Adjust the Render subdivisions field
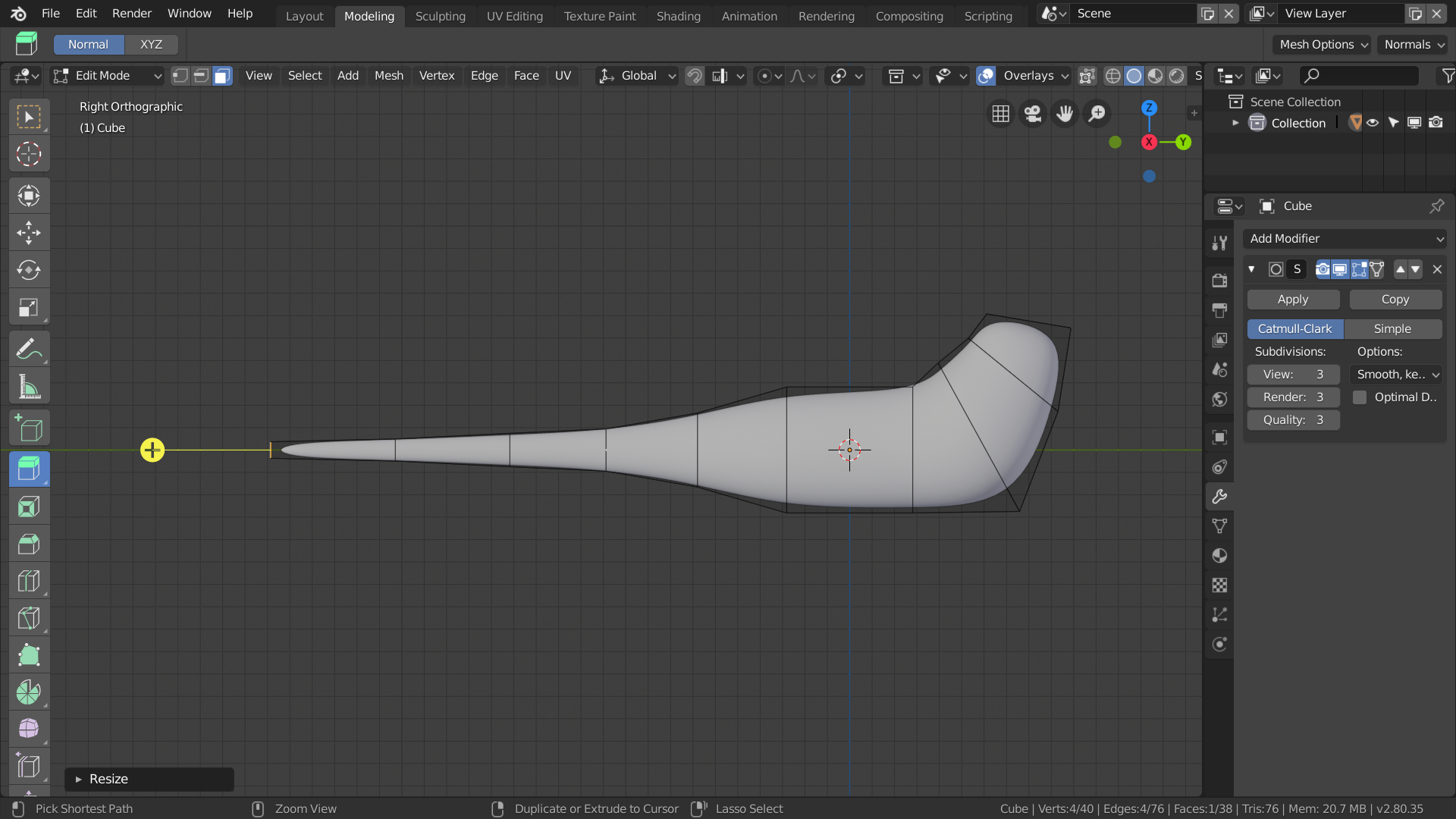1456x819 pixels. pyautogui.click(x=1293, y=397)
